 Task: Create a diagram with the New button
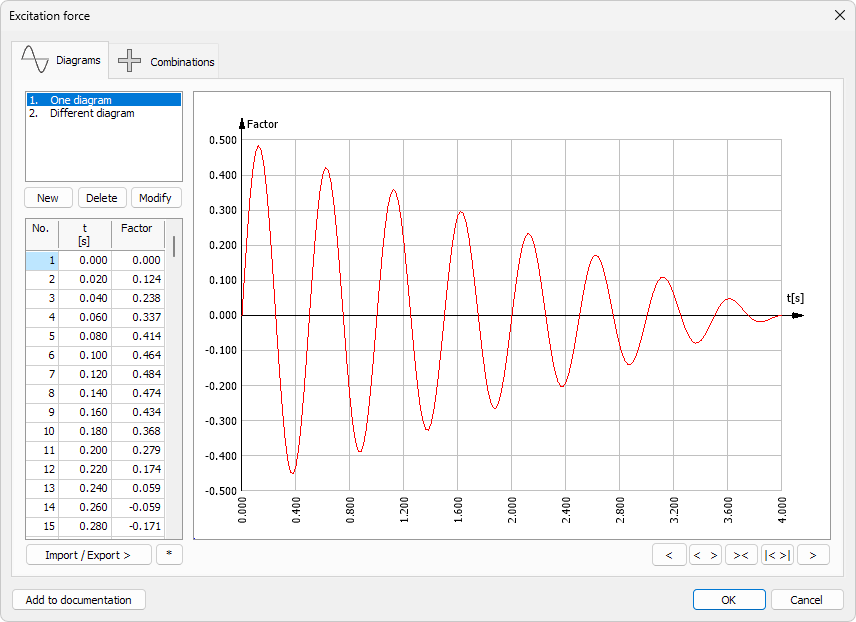[x=47, y=197]
